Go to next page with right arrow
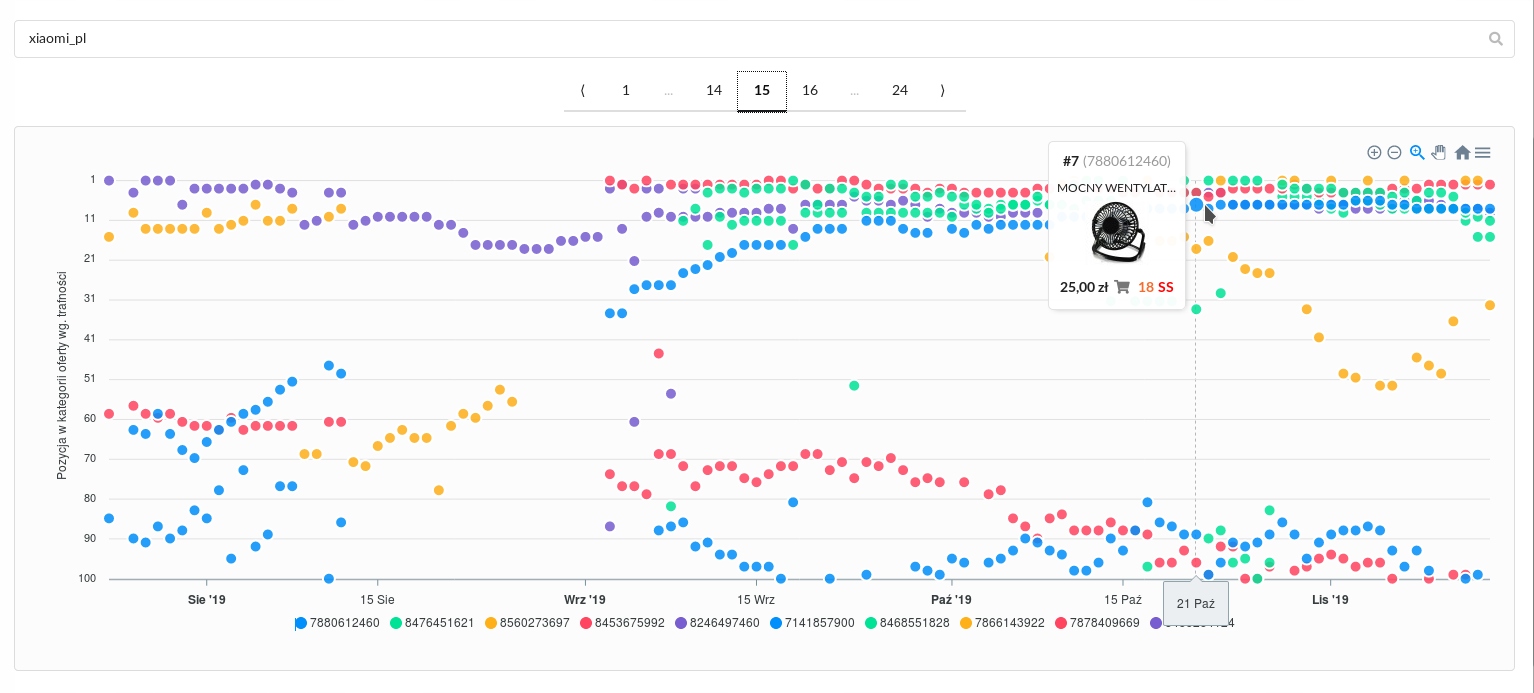 pos(942,90)
